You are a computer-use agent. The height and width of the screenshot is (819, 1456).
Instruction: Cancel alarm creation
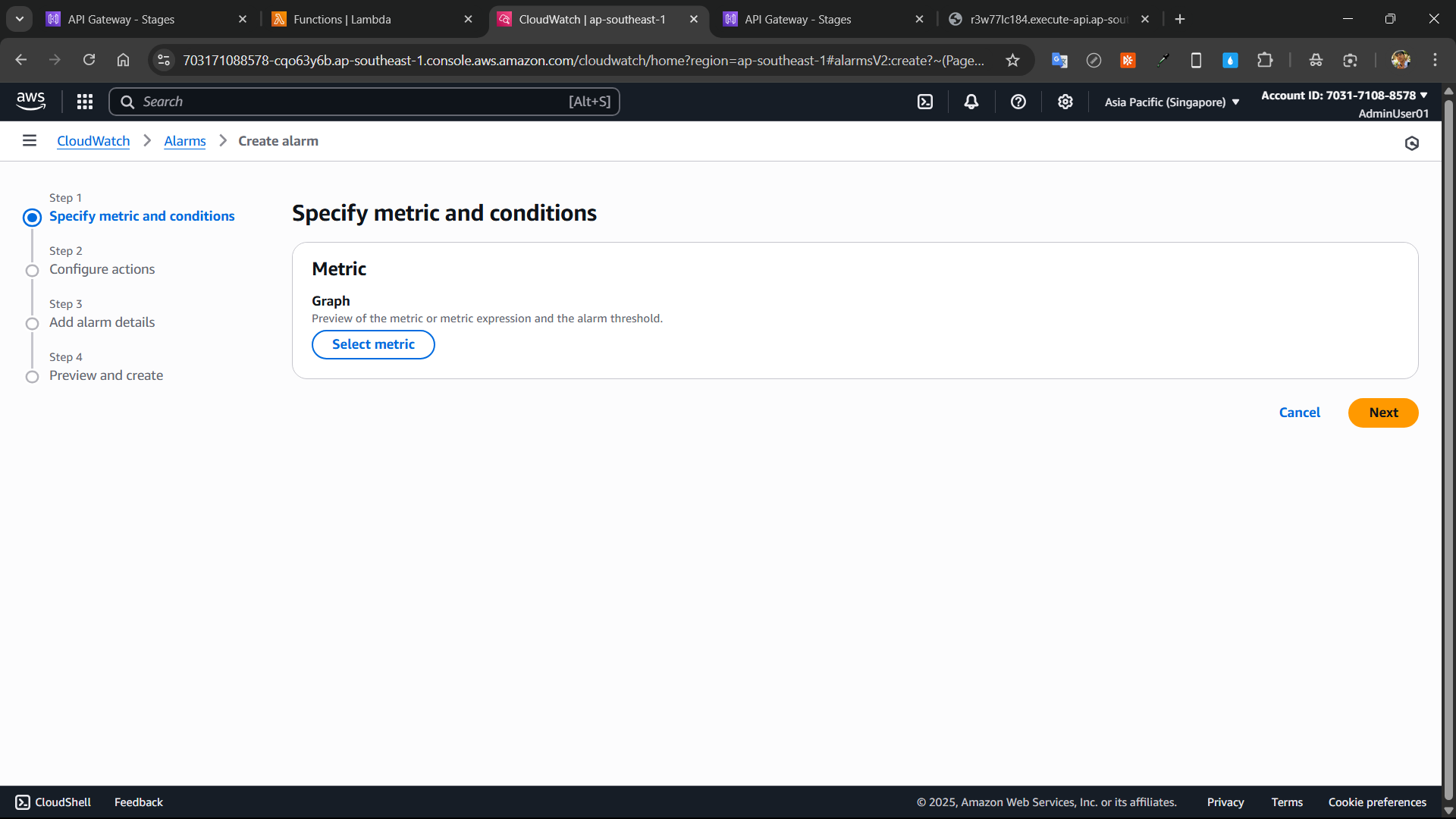pyautogui.click(x=1300, y=413)
